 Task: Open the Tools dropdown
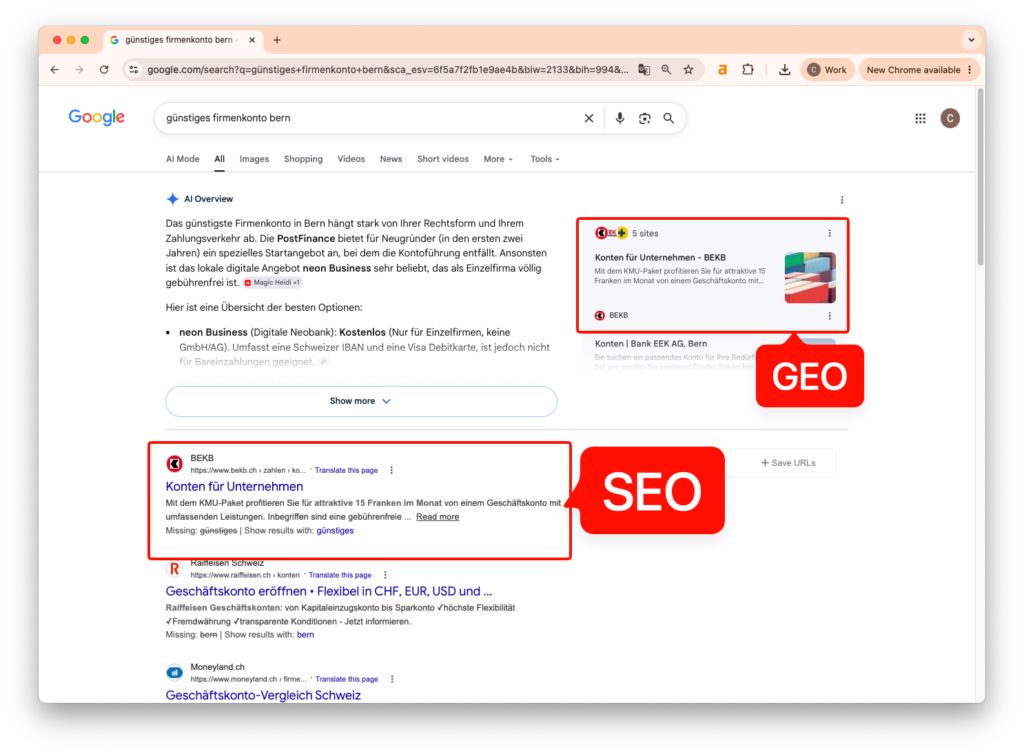tap(544, 159)
